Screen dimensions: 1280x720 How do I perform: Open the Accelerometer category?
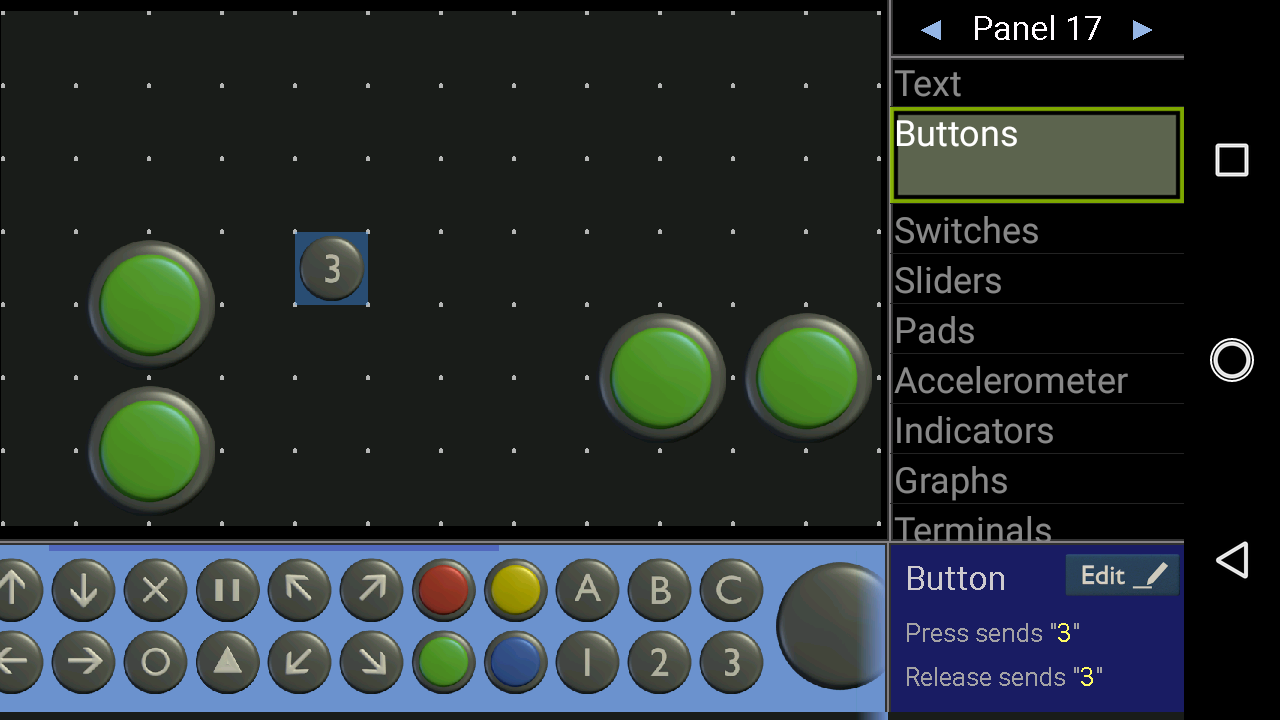[1037, 380]
